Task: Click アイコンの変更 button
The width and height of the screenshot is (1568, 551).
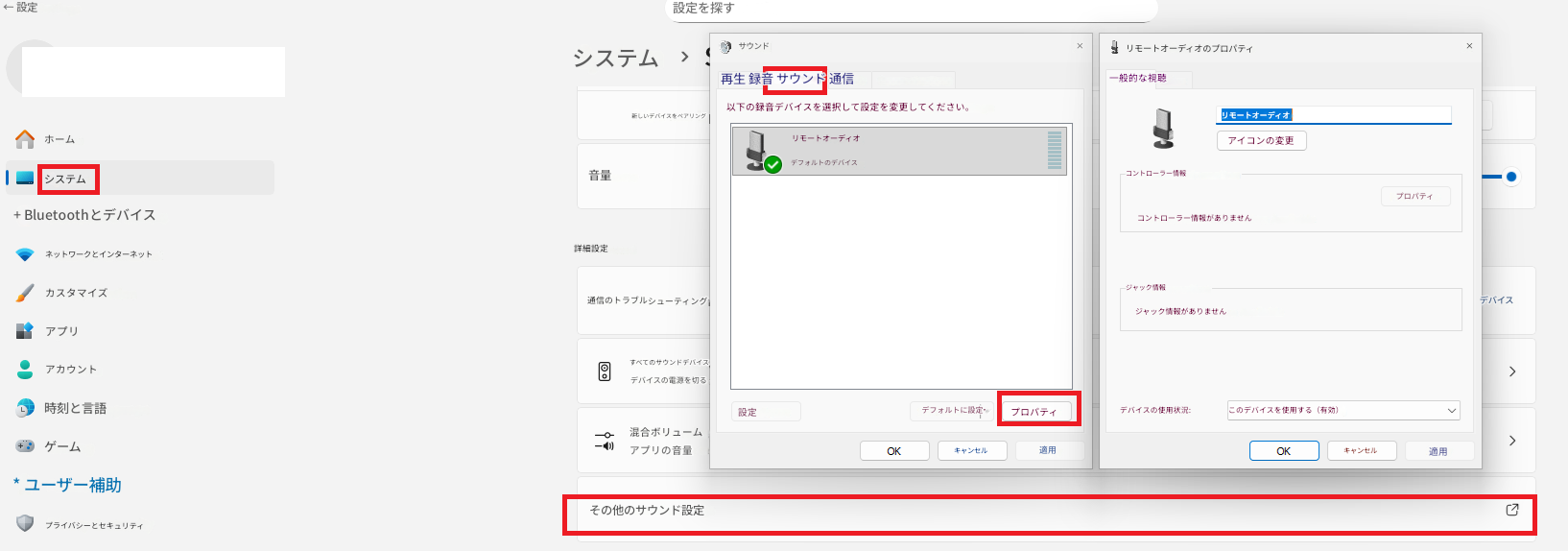Action: pos(1261,141)
